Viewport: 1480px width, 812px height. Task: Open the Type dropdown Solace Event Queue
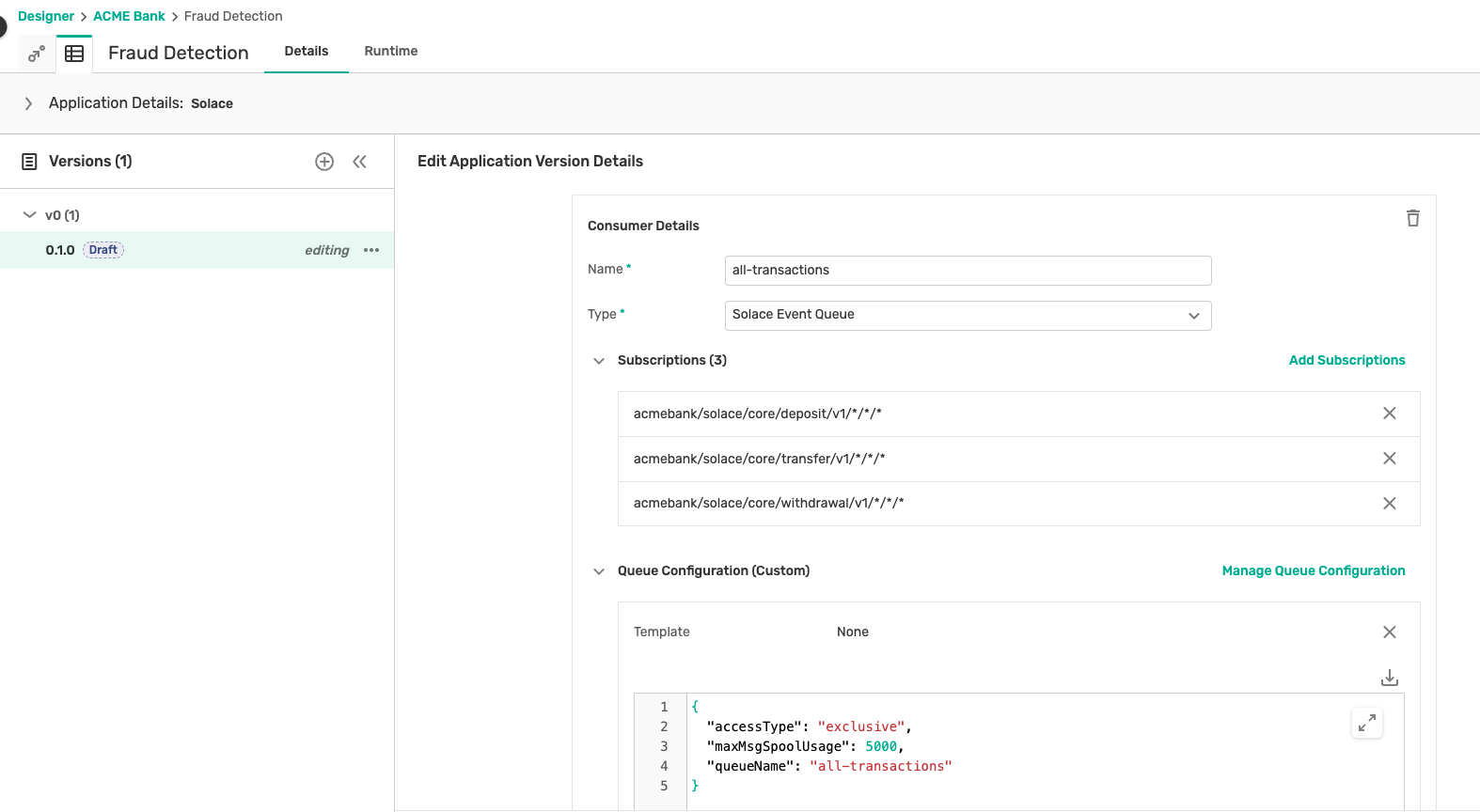968,316
